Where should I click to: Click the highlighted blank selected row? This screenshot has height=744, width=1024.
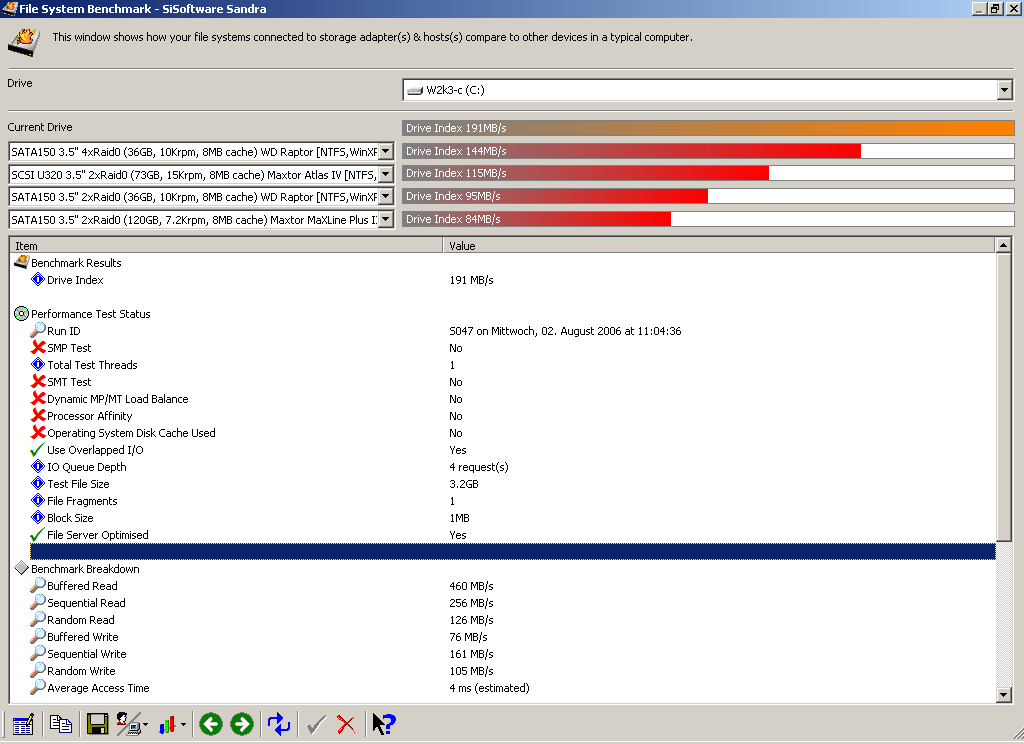[513, 551]
